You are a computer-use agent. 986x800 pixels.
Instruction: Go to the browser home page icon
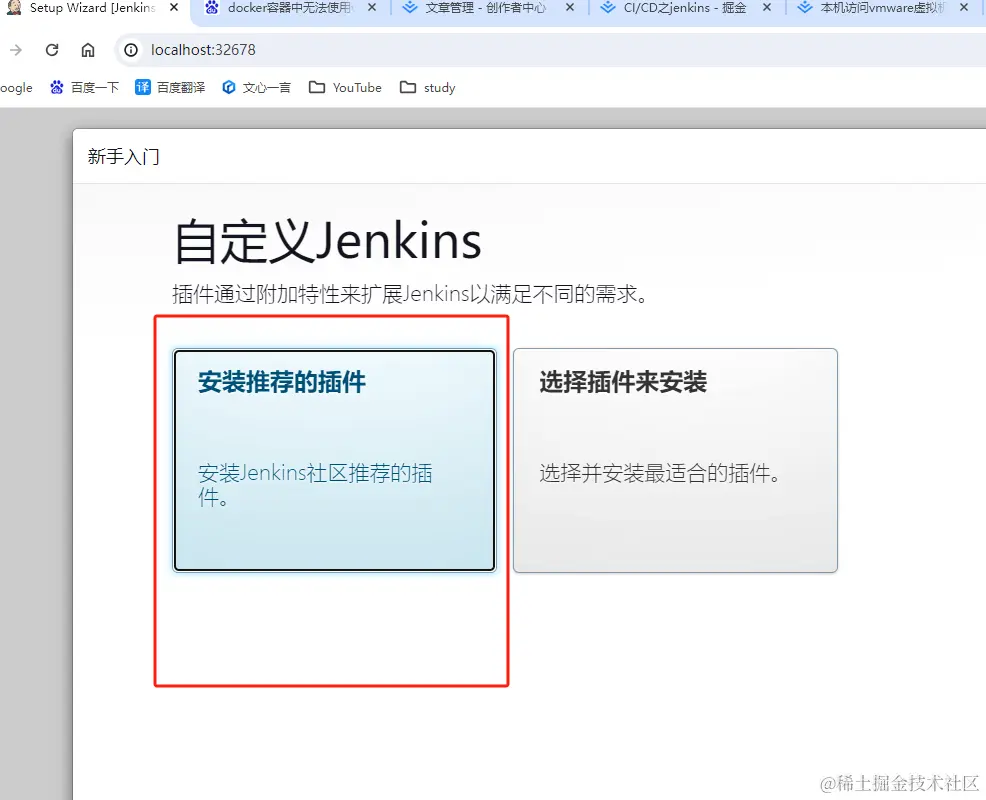click(x=88, y=50)
